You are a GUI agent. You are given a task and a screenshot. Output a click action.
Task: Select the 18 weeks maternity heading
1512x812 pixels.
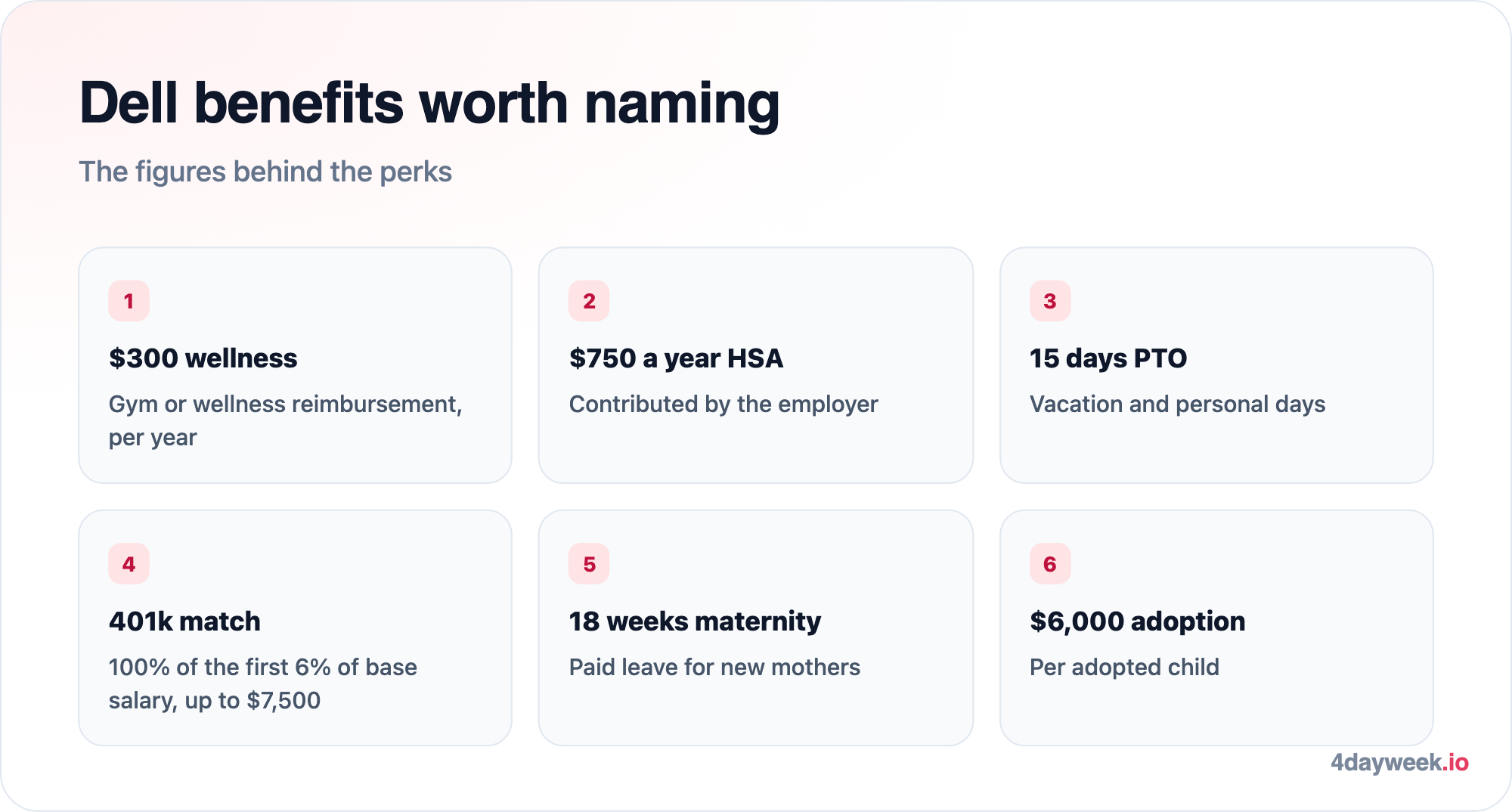tap(695, 621)
